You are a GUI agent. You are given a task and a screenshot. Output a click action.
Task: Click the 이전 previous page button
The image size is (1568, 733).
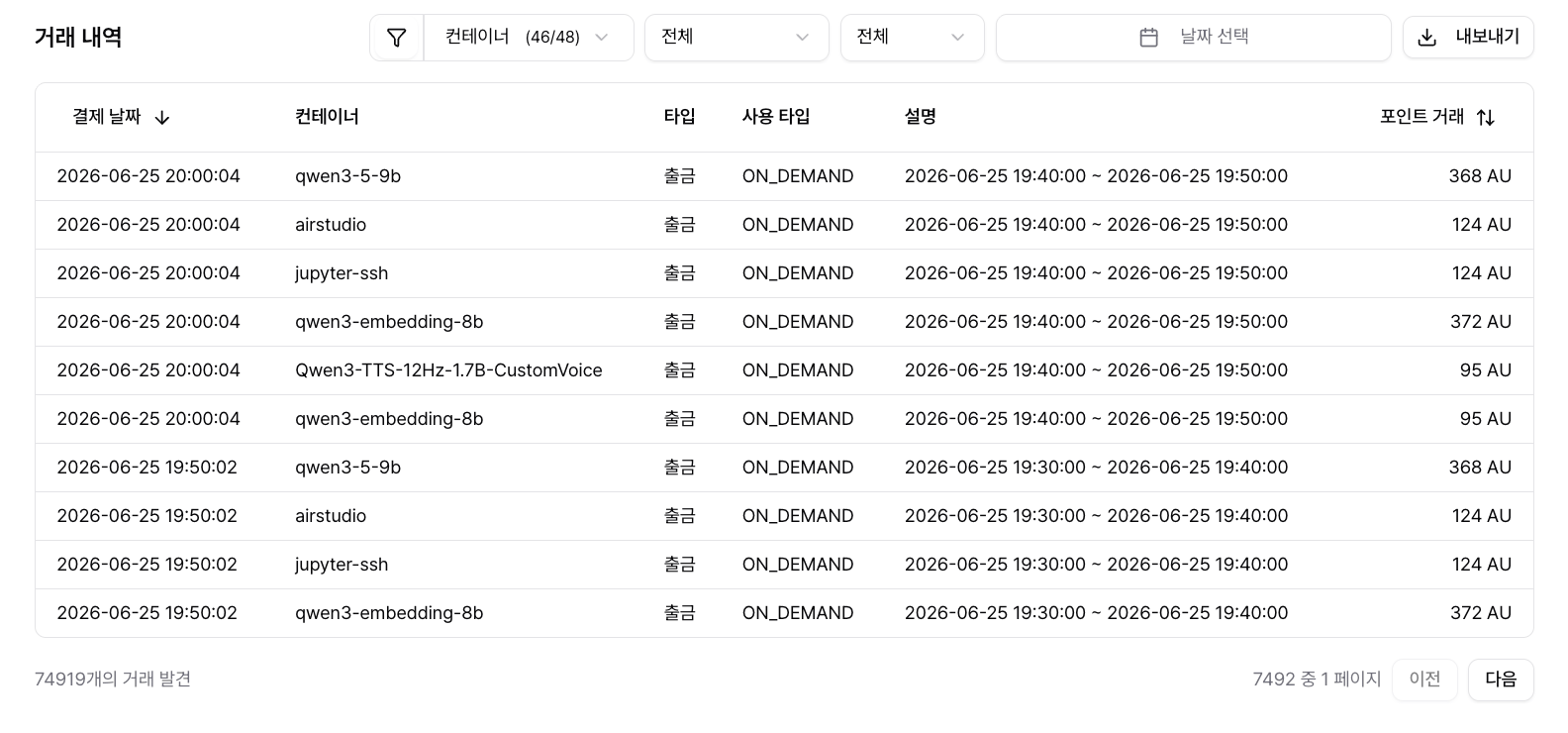(1424, 680)
